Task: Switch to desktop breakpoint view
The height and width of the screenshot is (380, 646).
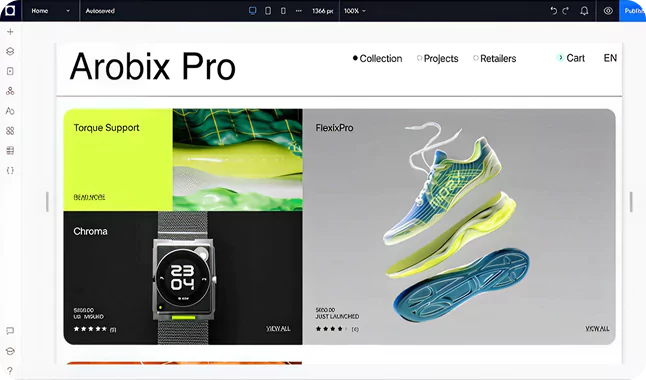Action: [x=253, y=11]
